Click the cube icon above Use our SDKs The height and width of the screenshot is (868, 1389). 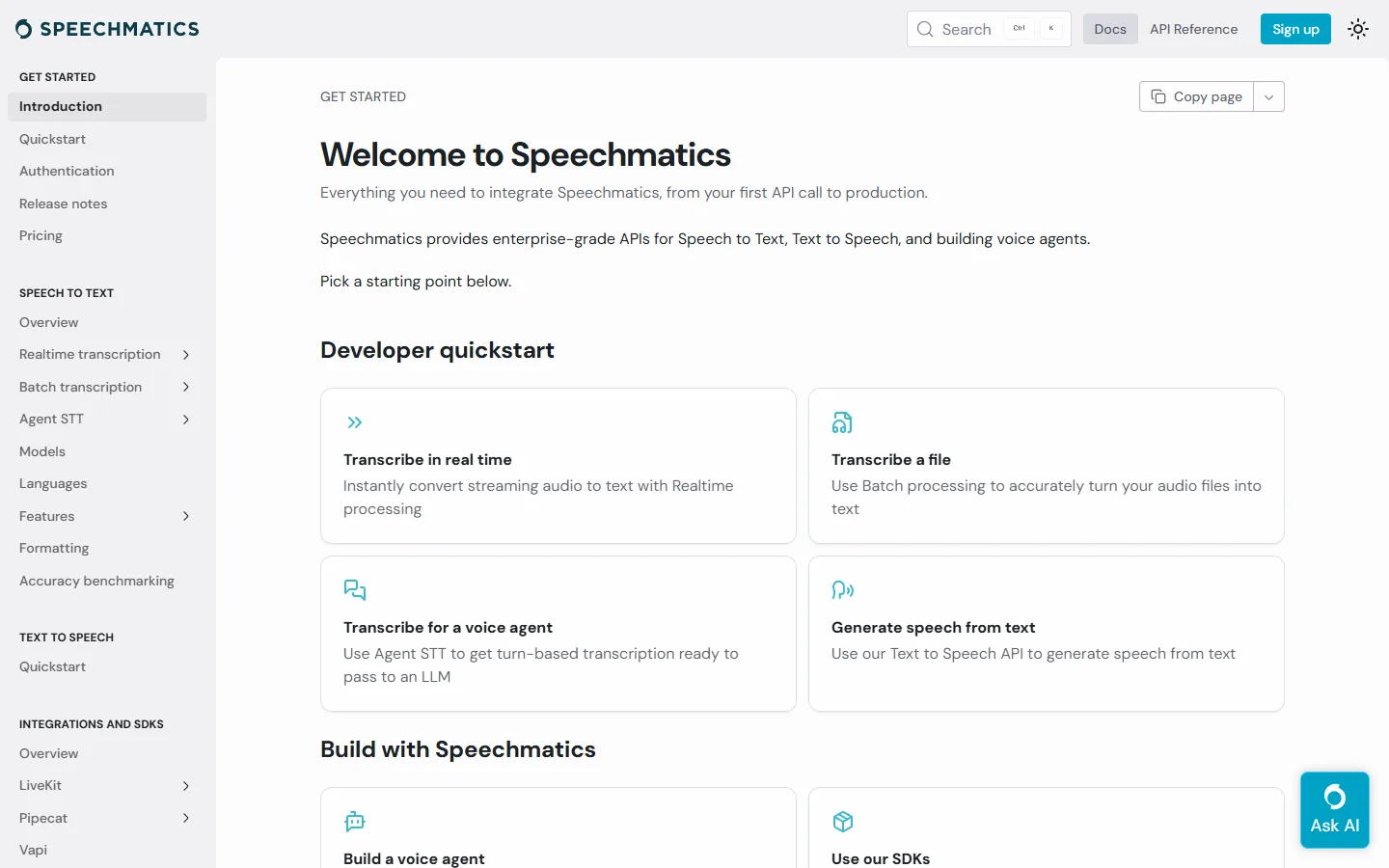click(x=843, y=822)
